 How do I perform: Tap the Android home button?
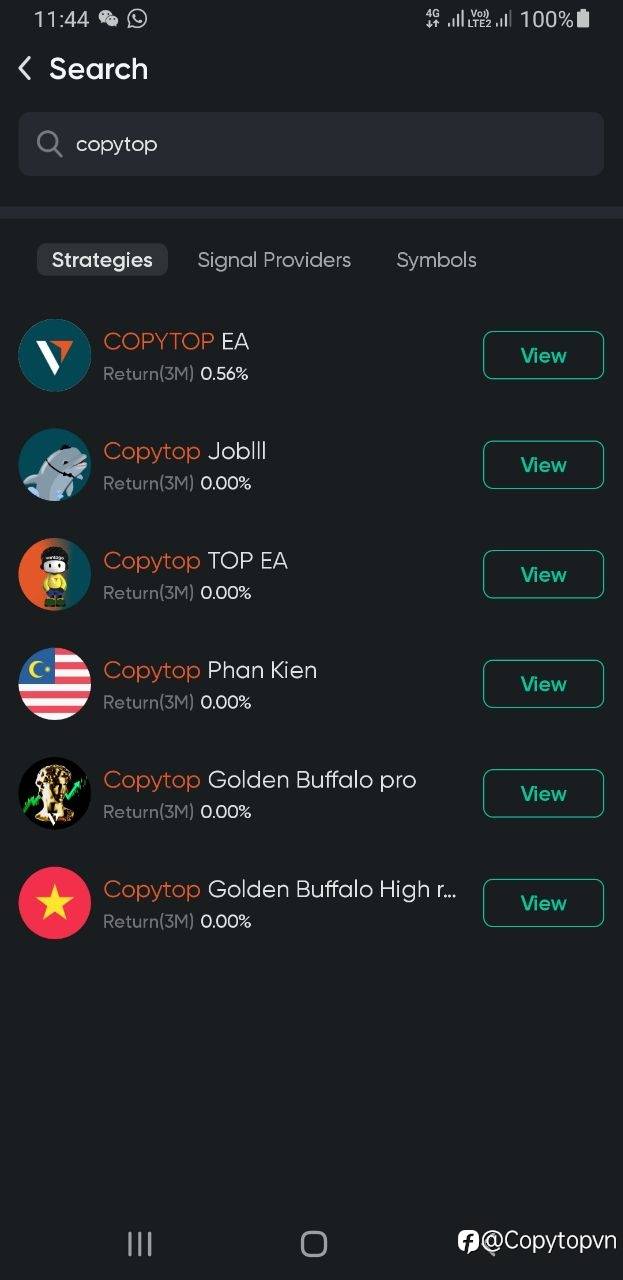click(x=314, y=1243)
